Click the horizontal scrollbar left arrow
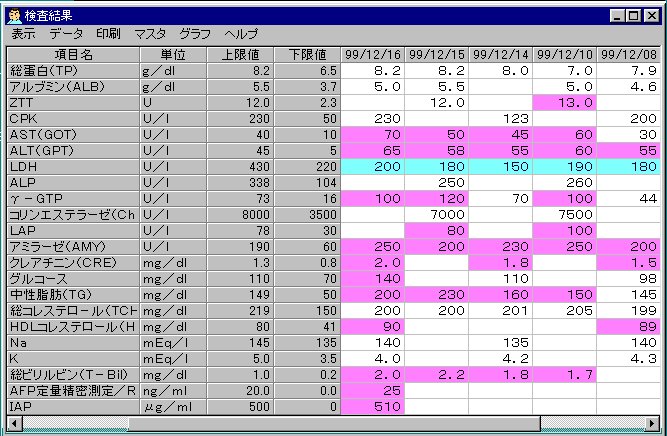Image resolution: width=667 pixels, height=436 pixels. point(14,424)
